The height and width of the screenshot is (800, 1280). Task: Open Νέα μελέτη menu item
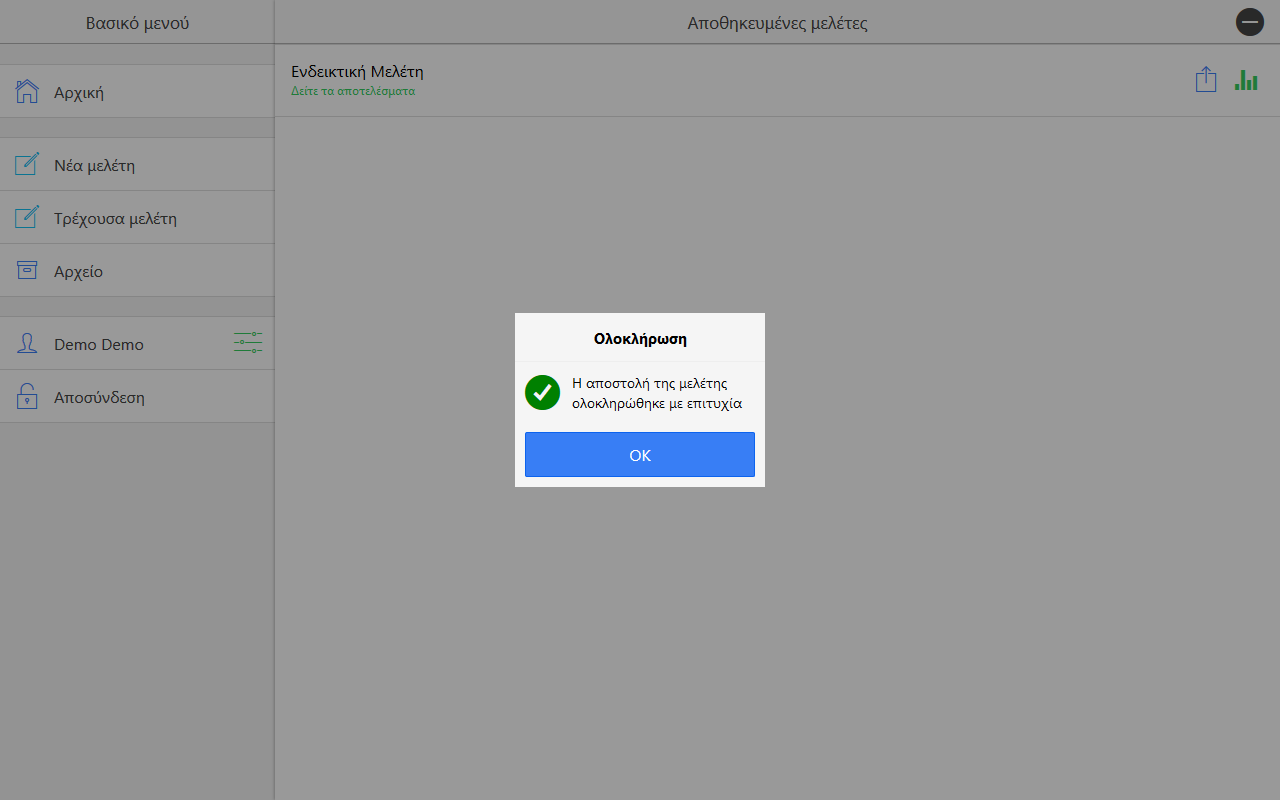[137, 165]
